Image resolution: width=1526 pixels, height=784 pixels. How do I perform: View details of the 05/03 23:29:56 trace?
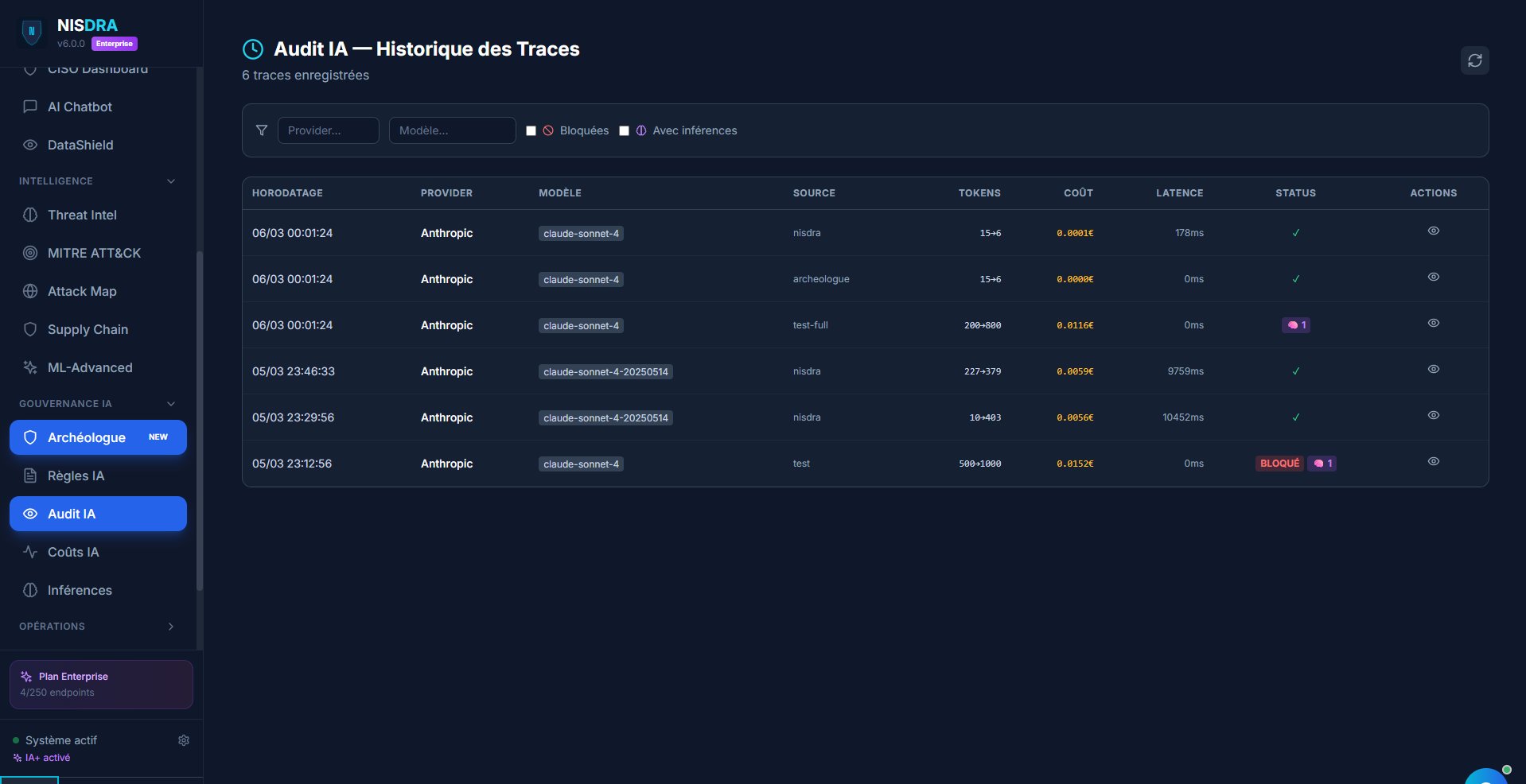pos(1434,415)
